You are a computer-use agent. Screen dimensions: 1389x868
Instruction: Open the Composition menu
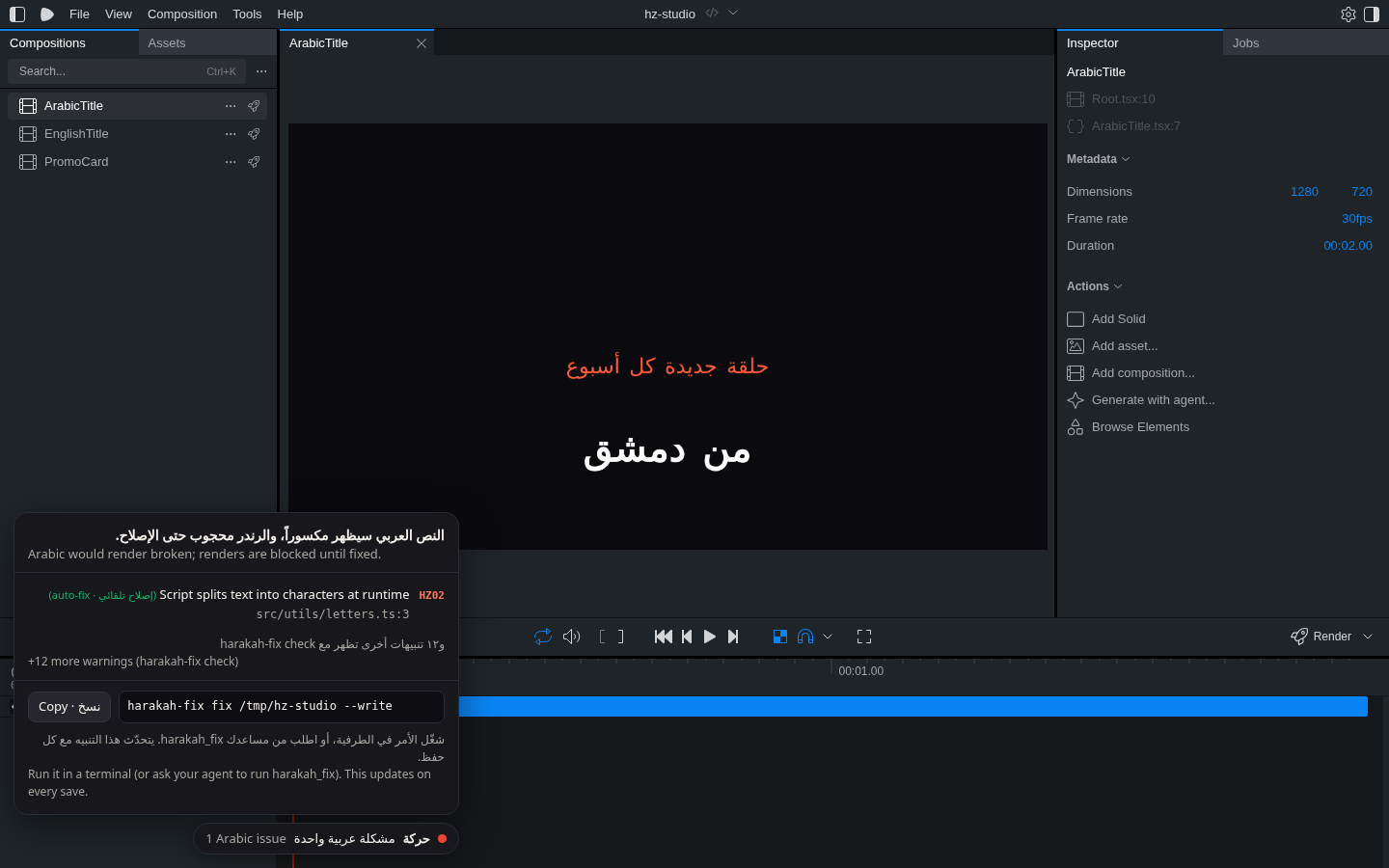[x=182, y=14]
